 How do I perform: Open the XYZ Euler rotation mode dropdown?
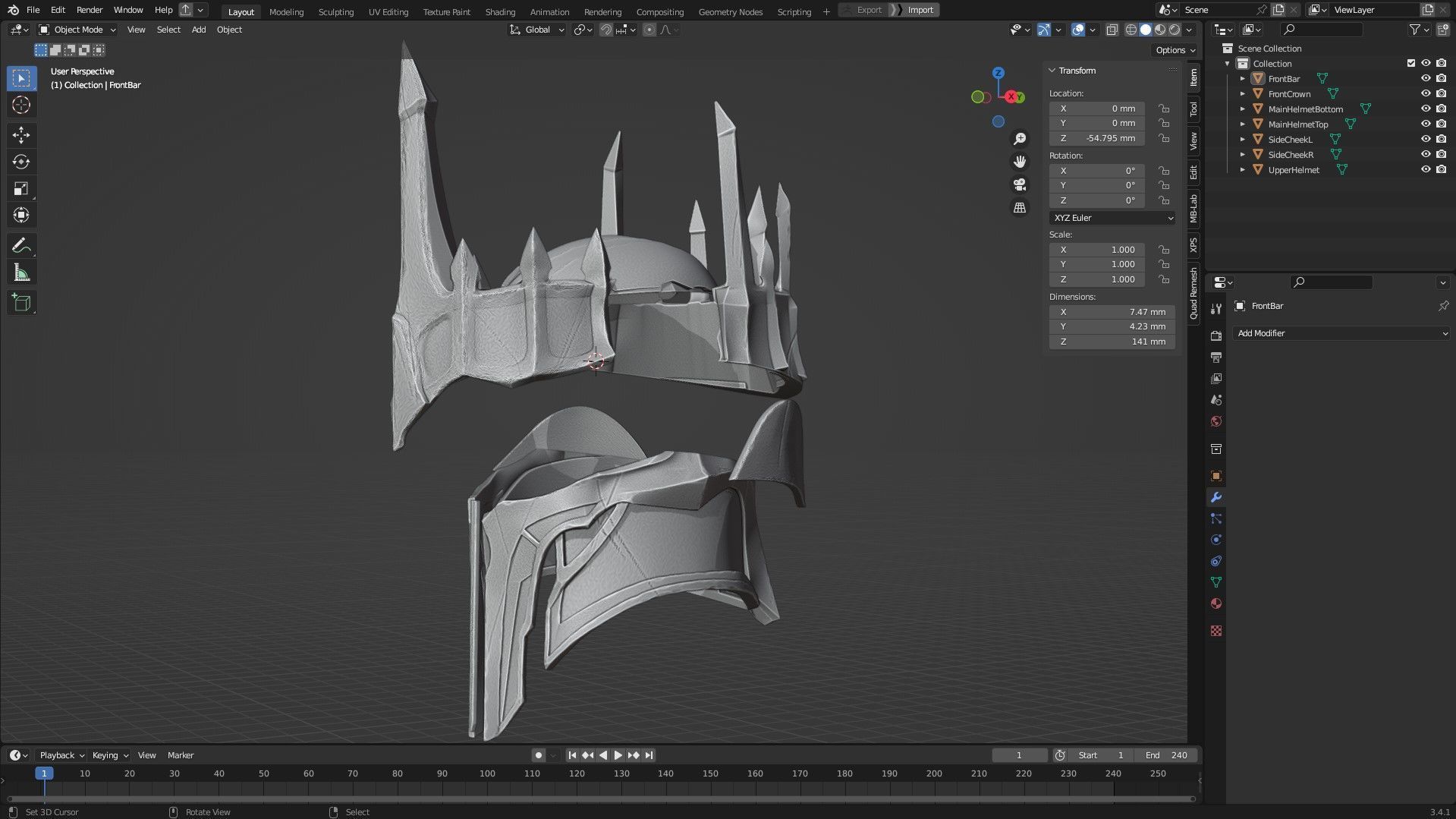point(1112,218)
